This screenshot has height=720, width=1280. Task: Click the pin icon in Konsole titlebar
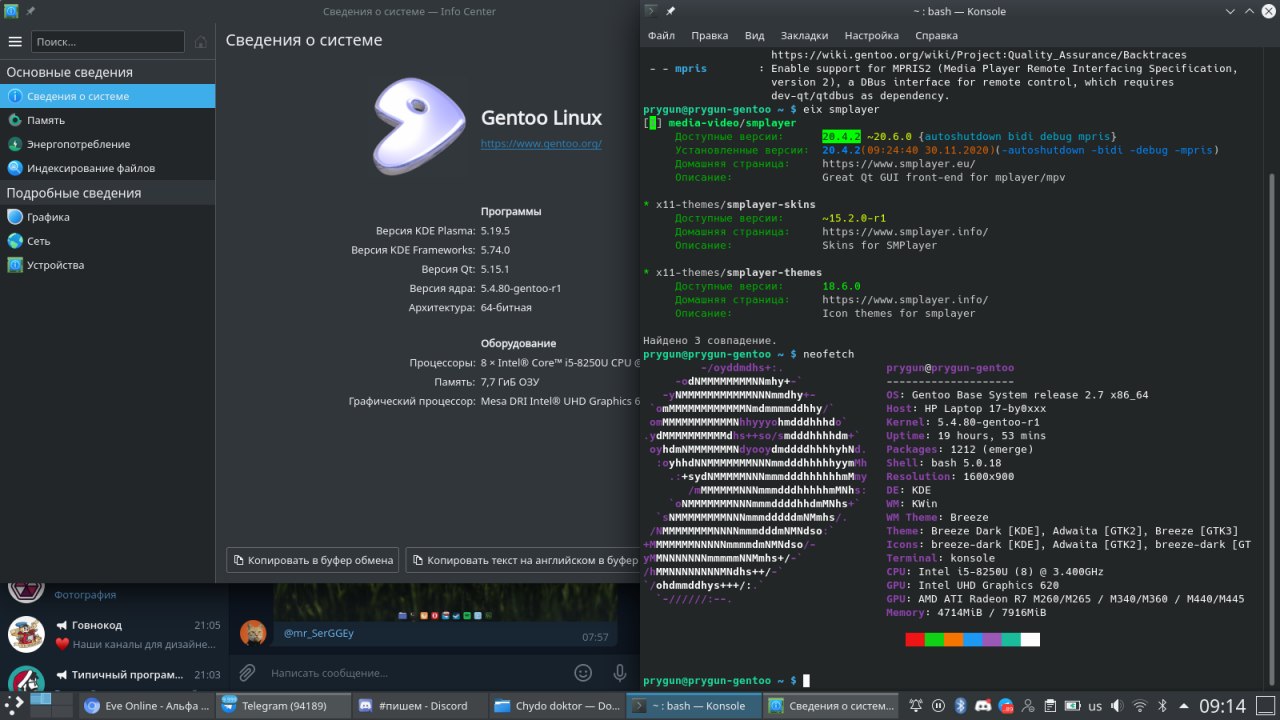click(x=669, y=11)
